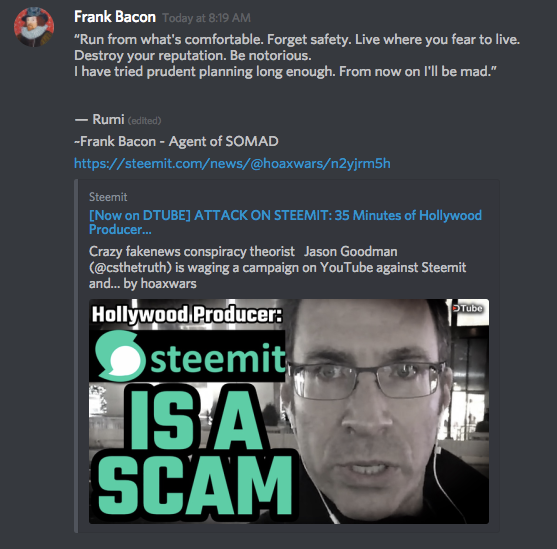Open the embedded video thumbnail image
557x549 pixels.
coord(289,411)
